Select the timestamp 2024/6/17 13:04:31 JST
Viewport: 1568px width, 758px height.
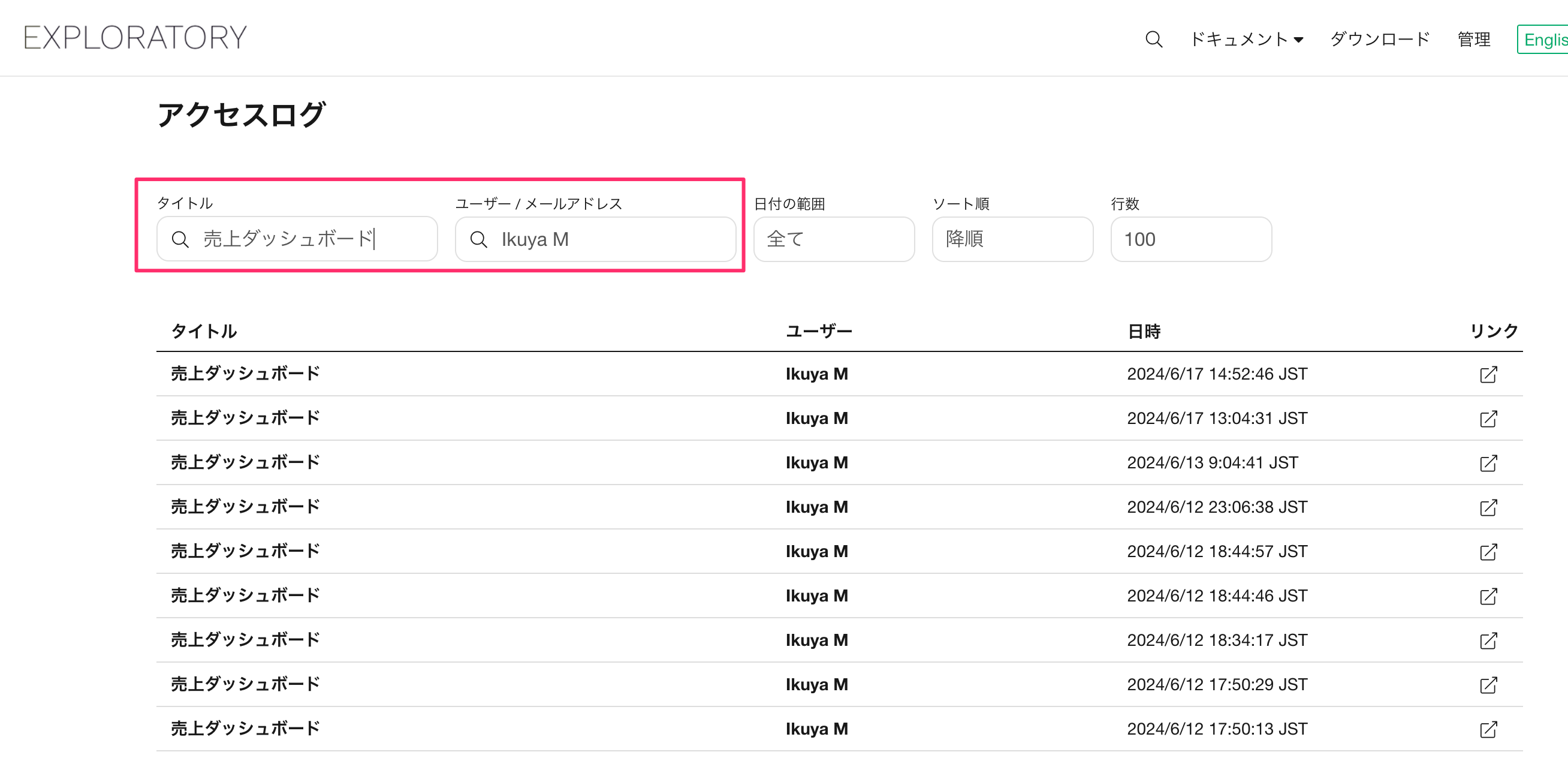click(1217, 418)
